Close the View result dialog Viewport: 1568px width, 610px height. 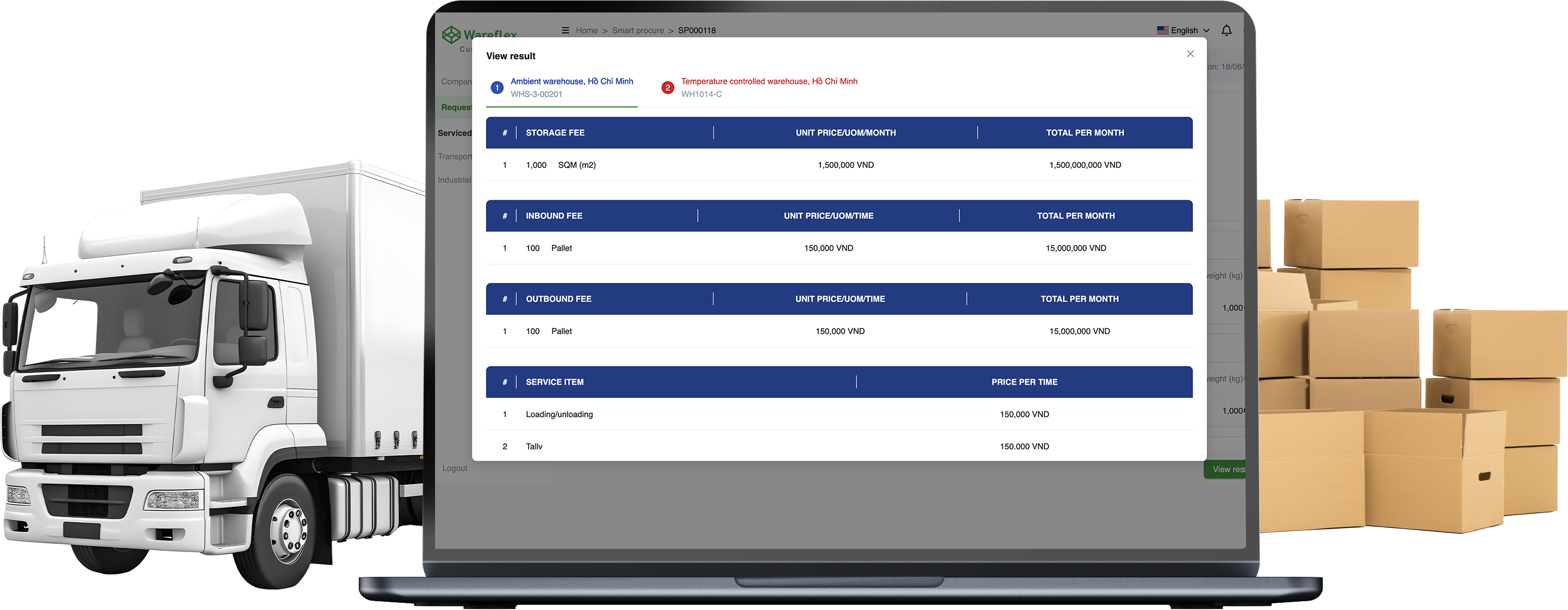(1190, 54)
